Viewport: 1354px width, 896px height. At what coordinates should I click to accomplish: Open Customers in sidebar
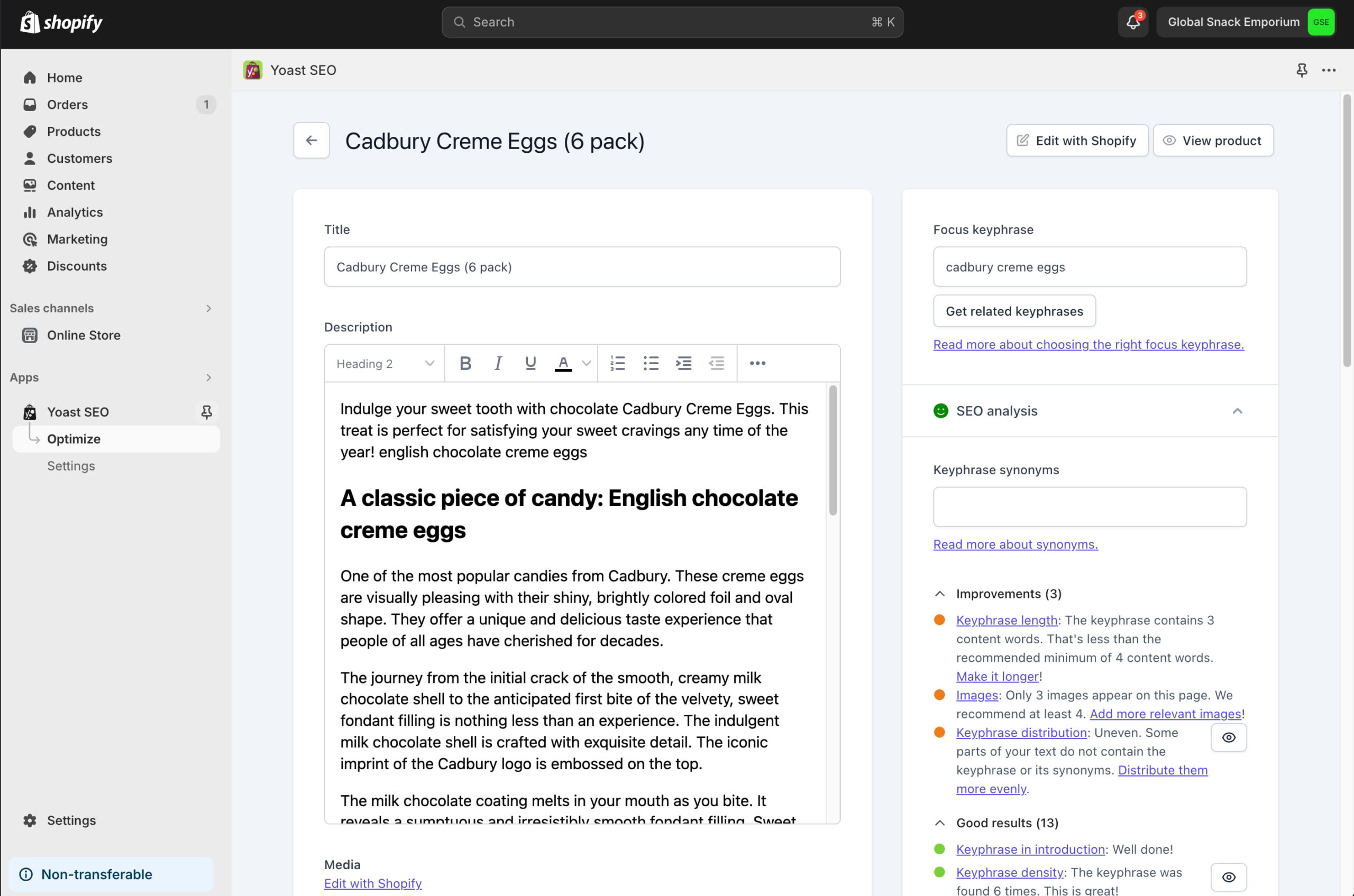tap(79, 158)
